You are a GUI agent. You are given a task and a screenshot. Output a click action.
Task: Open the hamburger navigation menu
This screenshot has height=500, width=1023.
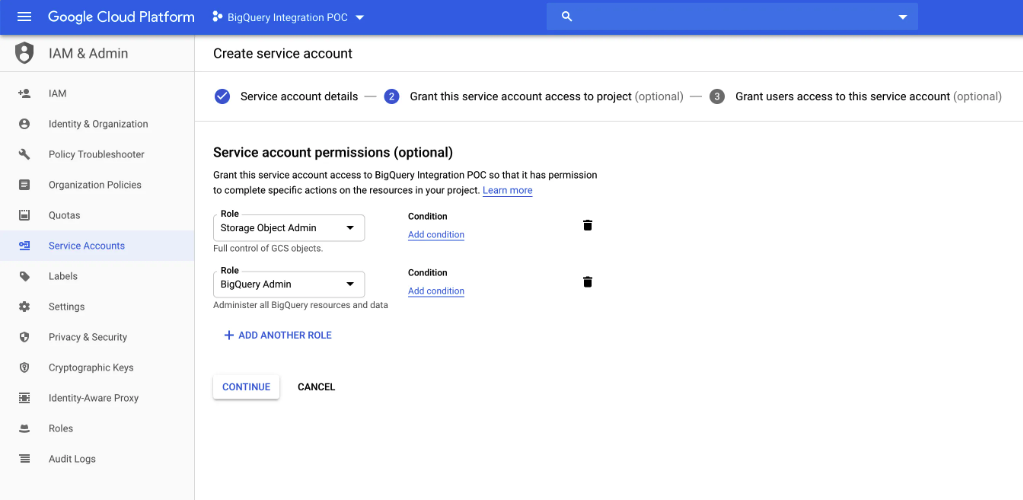click(24, 17)
